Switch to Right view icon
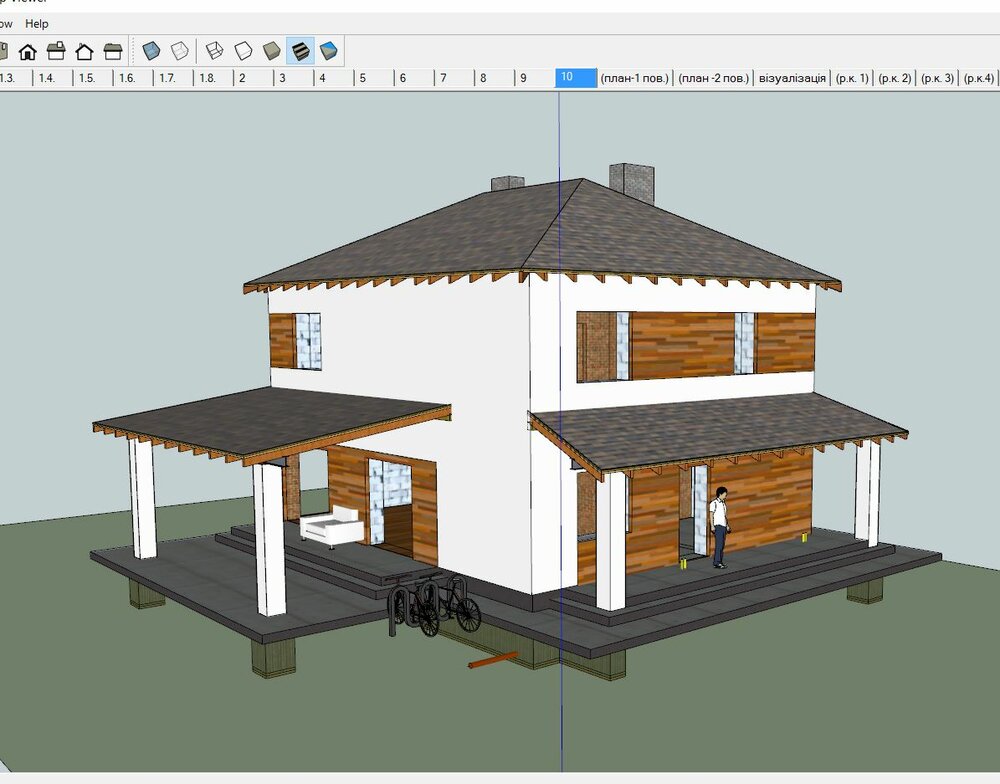 [56, 51]
